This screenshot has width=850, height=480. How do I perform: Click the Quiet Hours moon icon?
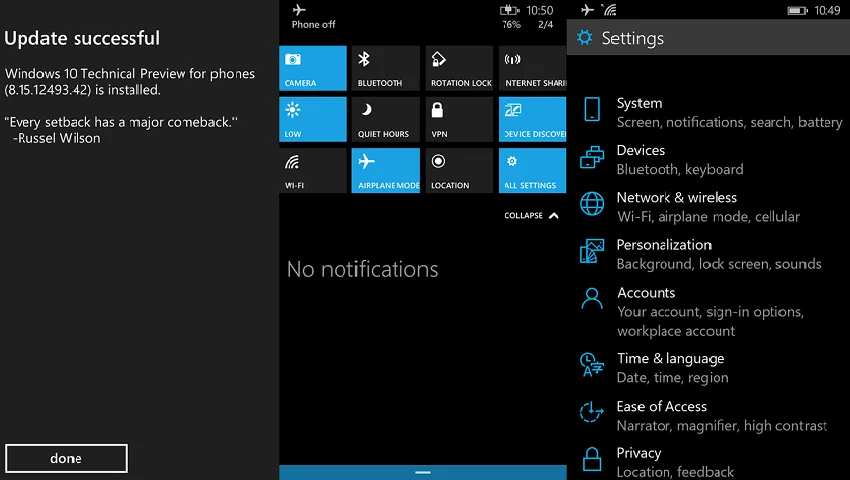point(366,110)
